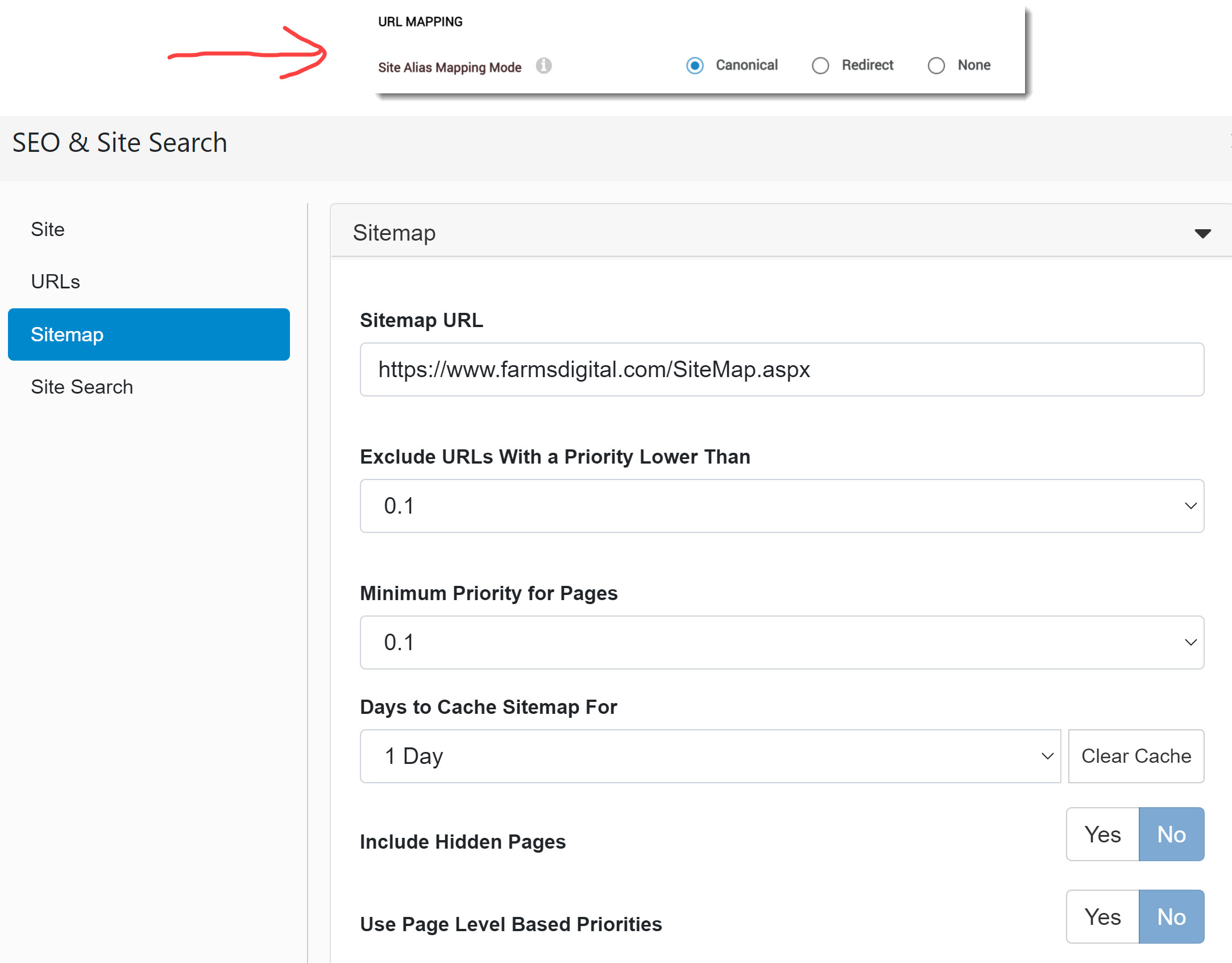
Task: Collapse the Sitemap panel with the arrow
Action: pyautogui.click(x=1202, y=233)
